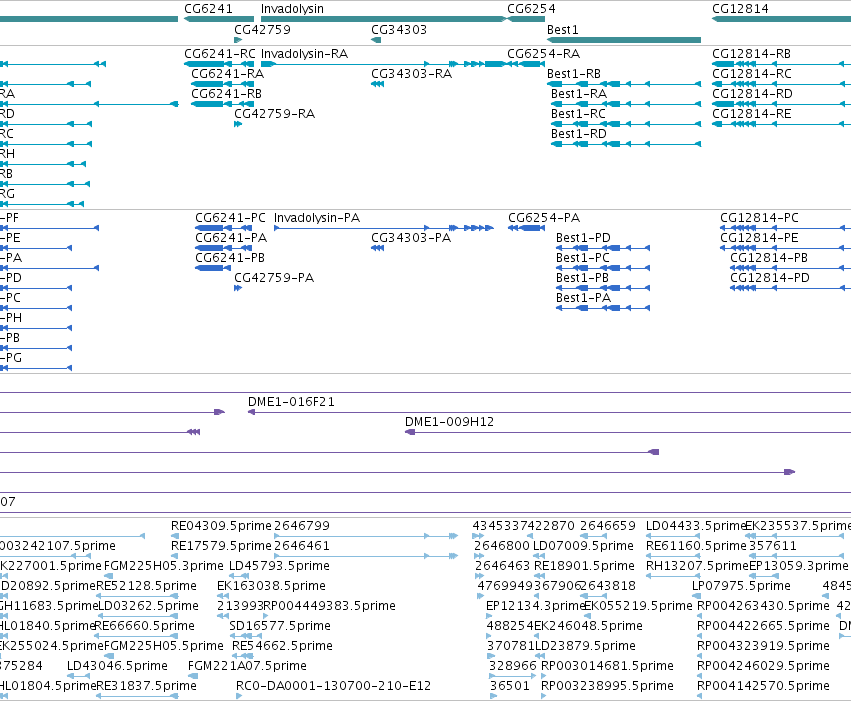
Task: Click EST RE04309.5prime
Action: 221,526
